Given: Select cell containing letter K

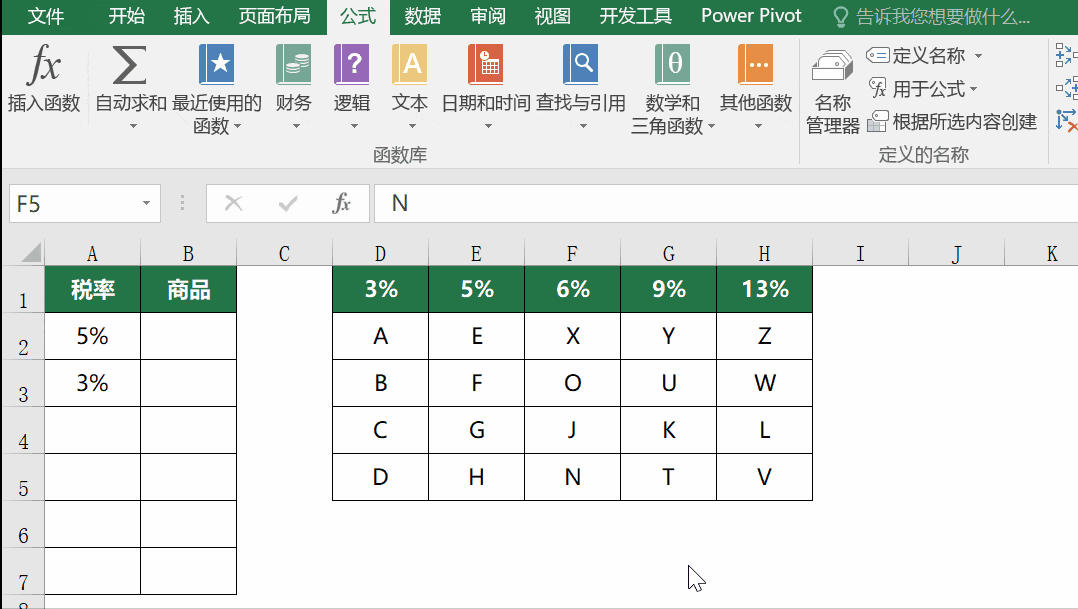Looking at the screenshot, I should [x=668, y=430].
